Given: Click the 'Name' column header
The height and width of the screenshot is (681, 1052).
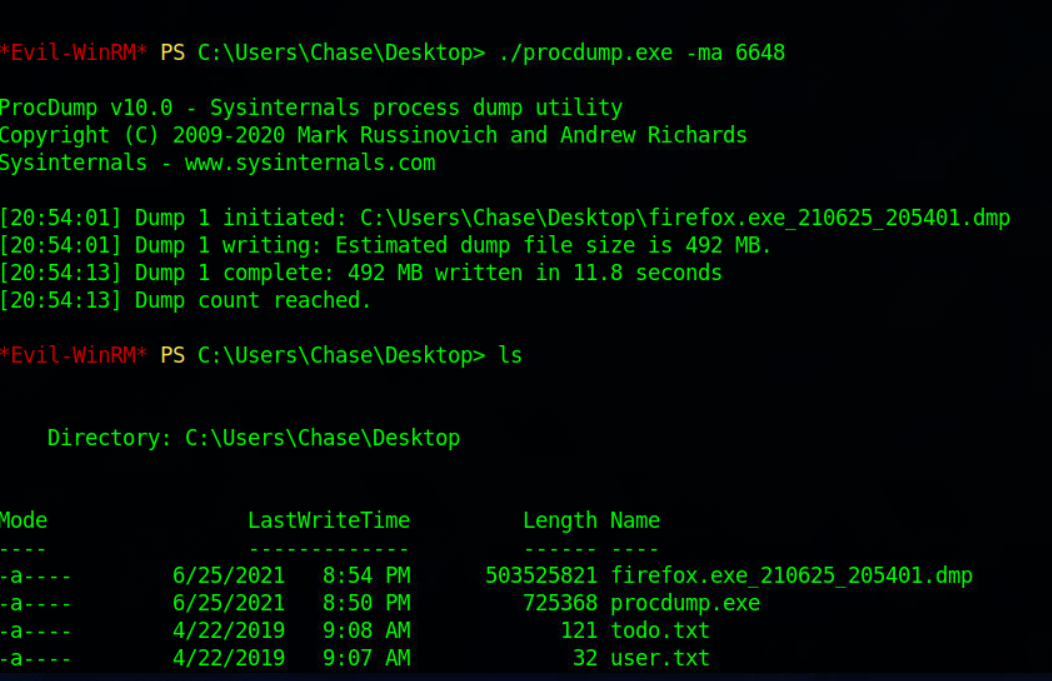Looking at the screenshot, I should point(635,521).
